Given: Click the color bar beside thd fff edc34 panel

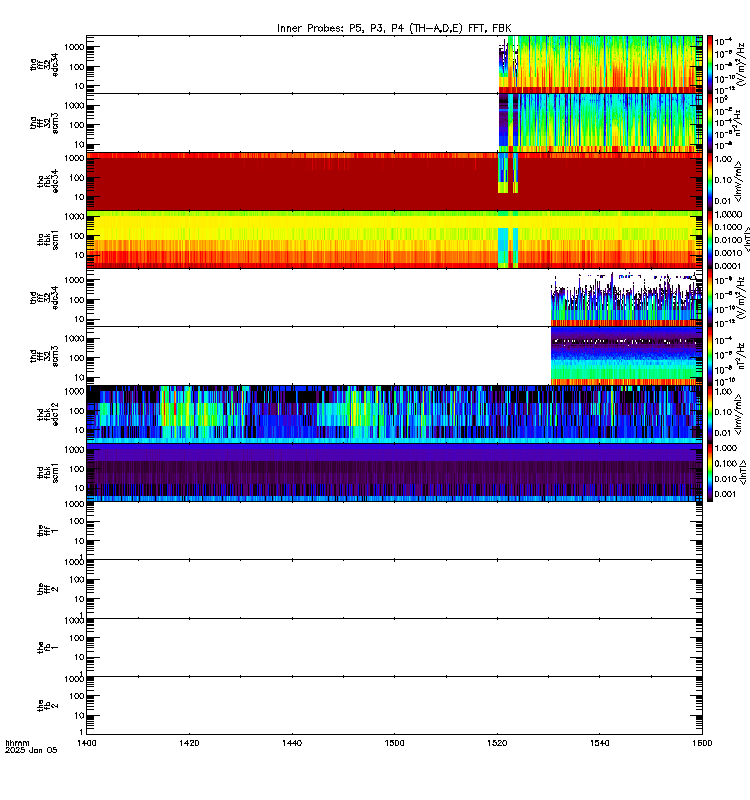Looking at the screenshot, I should point(710,297).
